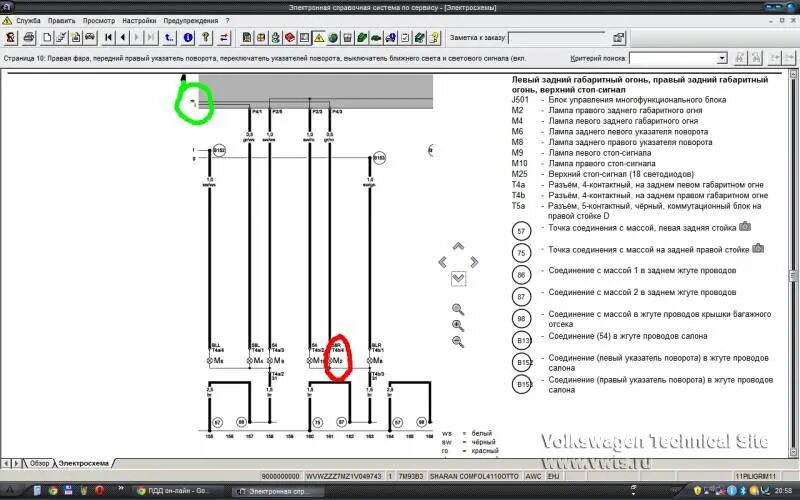
Task: Pan the wiring diagram down with the down arrow
Action: click(458, 279)
